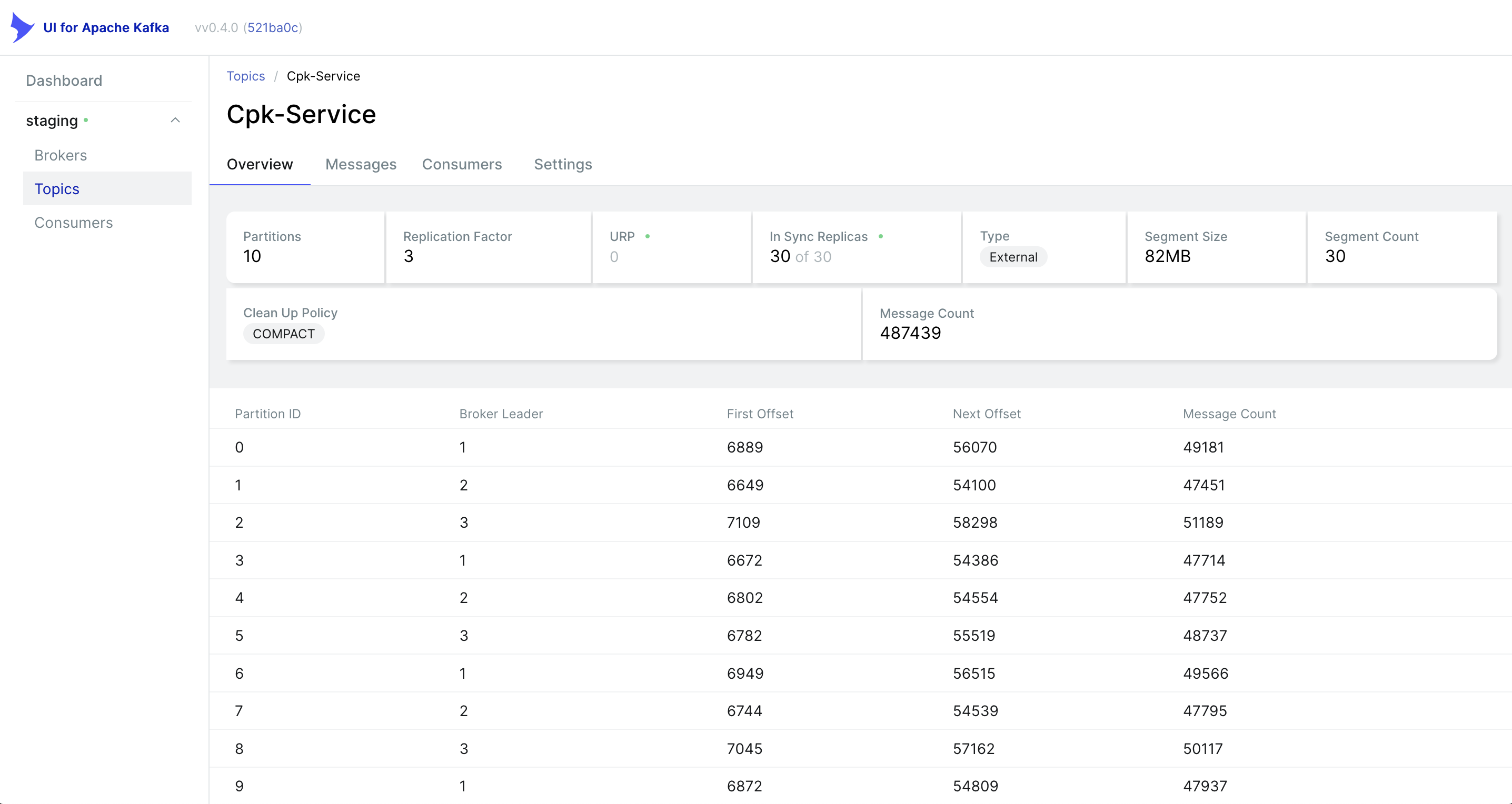Click the In Sync Replicas green dot
This screenshot has width=1512, height=804.
[880, 236]
